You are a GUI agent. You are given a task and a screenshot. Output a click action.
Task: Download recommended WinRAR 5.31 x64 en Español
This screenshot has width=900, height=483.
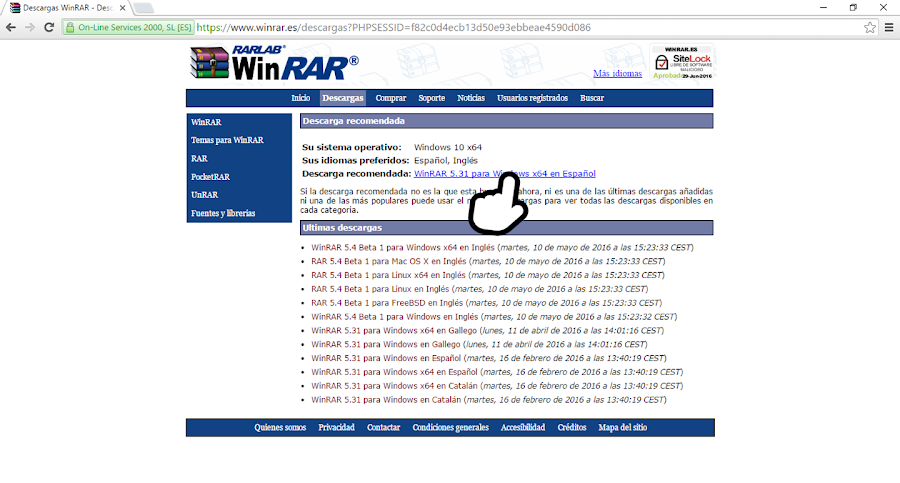click(x=505, y=173)
